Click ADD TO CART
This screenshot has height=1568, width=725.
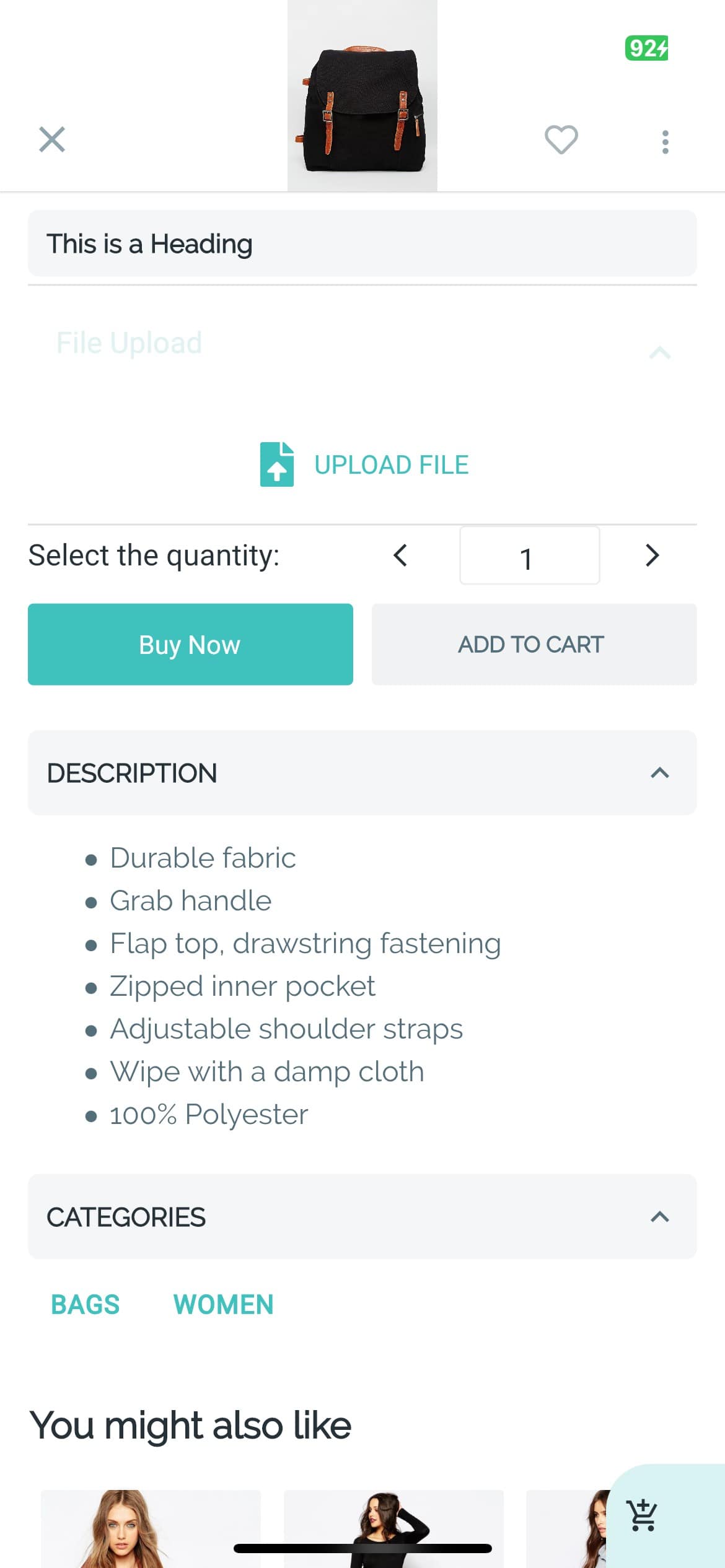[x=530, y=644]
